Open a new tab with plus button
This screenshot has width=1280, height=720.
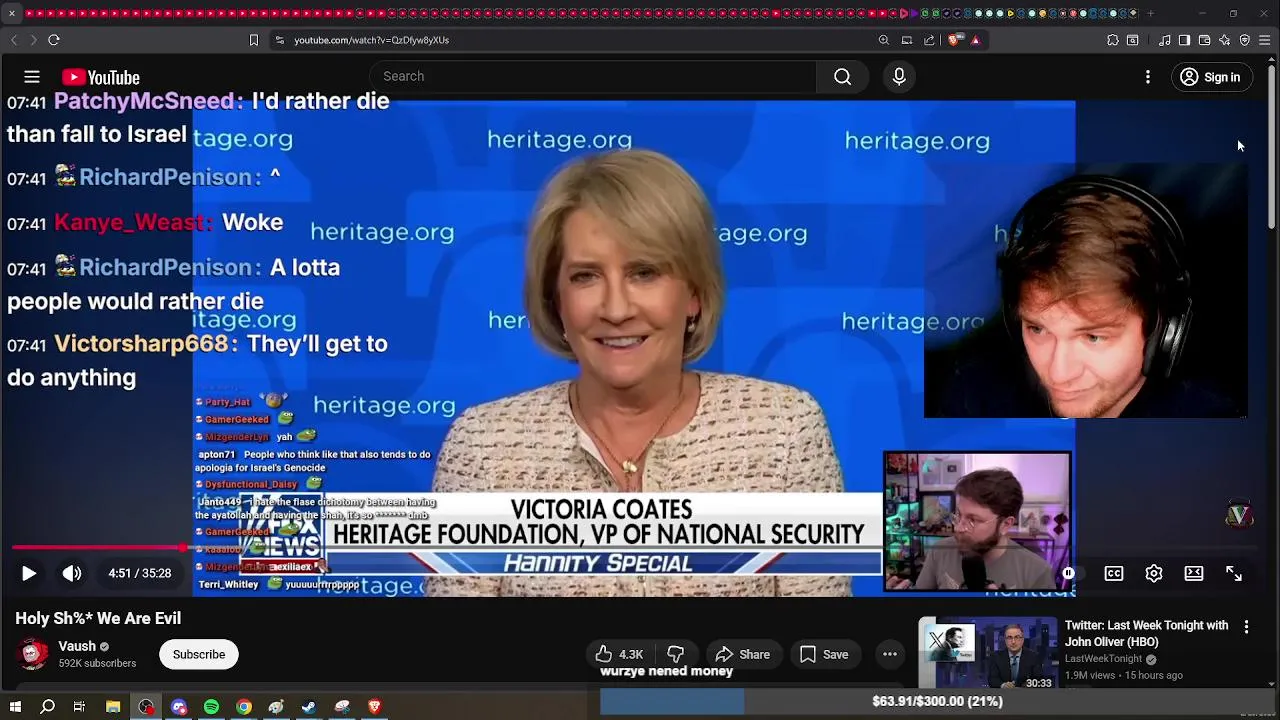coord(1150,13)
